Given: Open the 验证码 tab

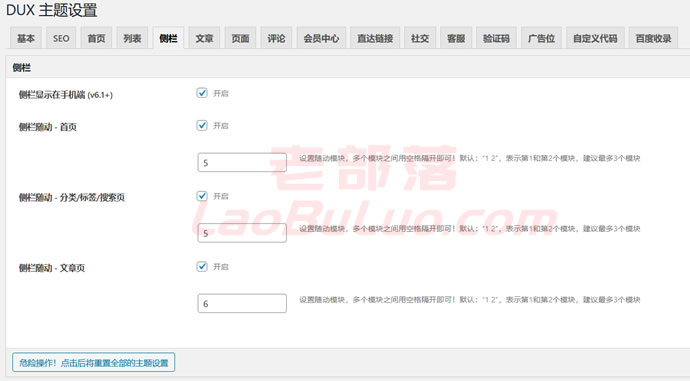Looking at the screenshot, I should pos(496,38).
